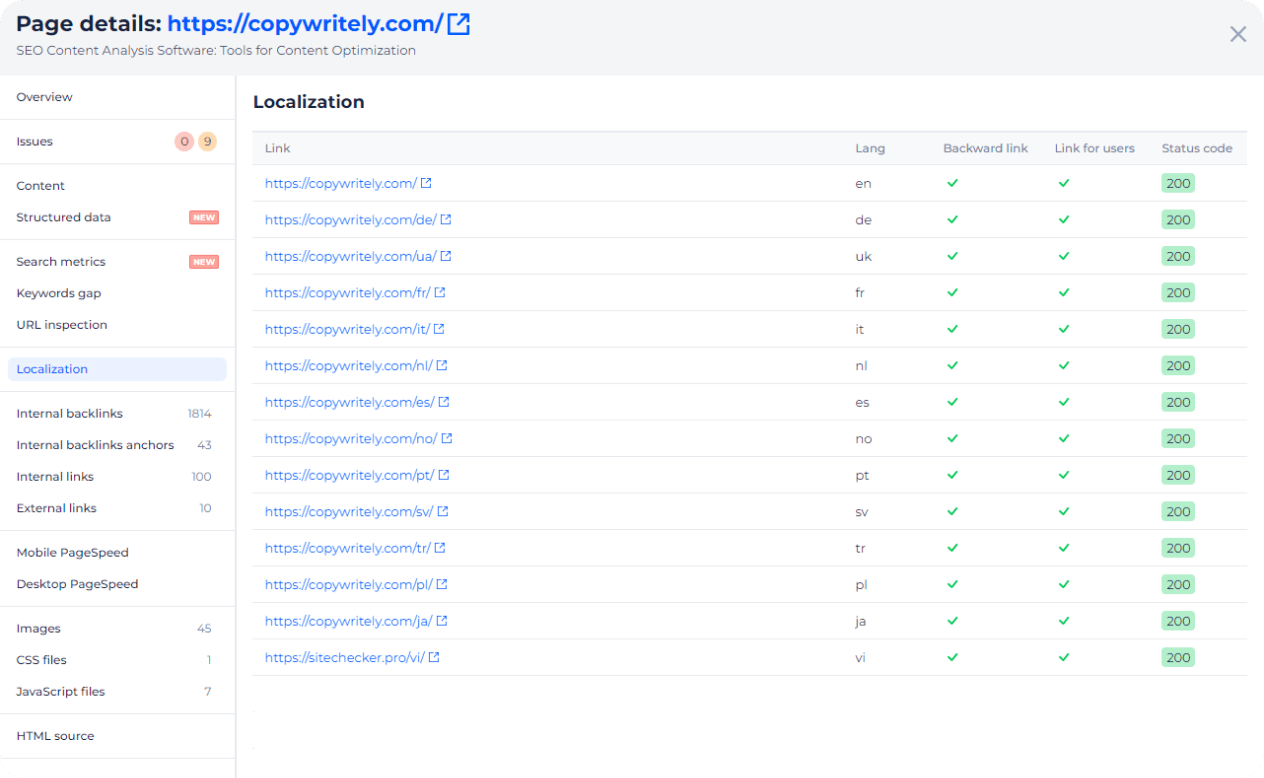Click external icon next to copywritely.com/pl/ link
Image resolution: width=1264 pixels, height=778 pixels.
442,585
